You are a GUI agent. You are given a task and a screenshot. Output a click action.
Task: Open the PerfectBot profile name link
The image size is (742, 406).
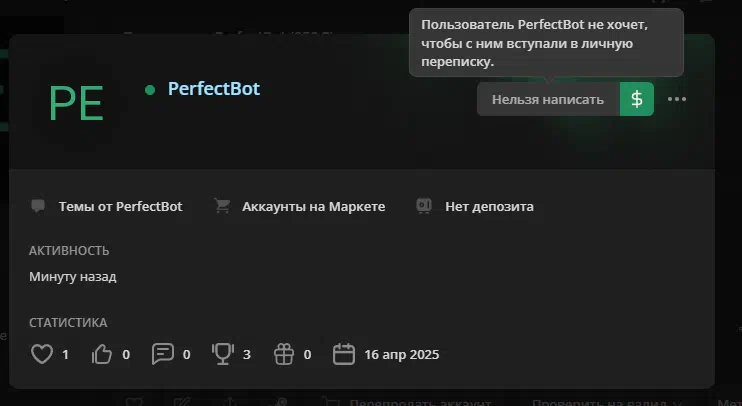tap(214, 88)
